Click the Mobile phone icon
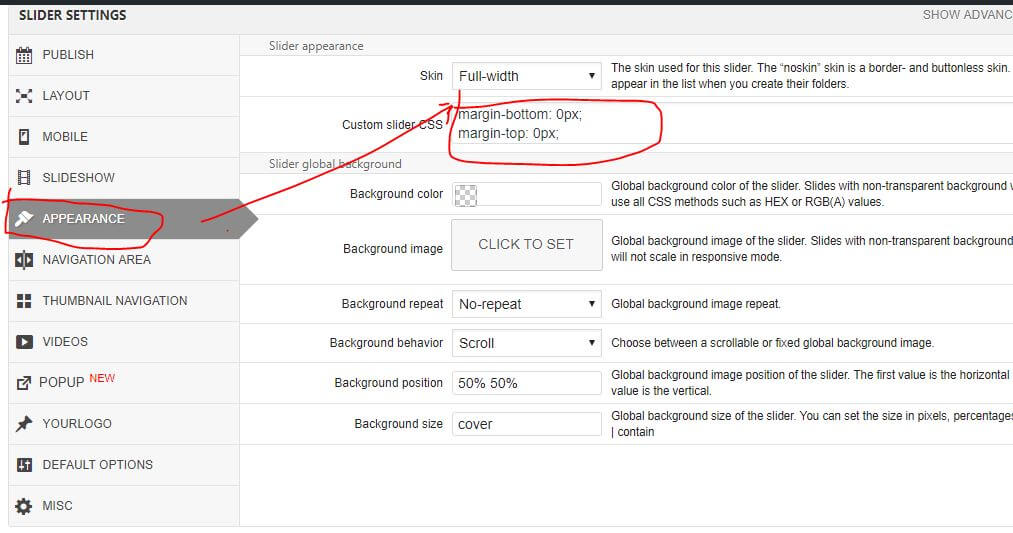 (25, 137)
